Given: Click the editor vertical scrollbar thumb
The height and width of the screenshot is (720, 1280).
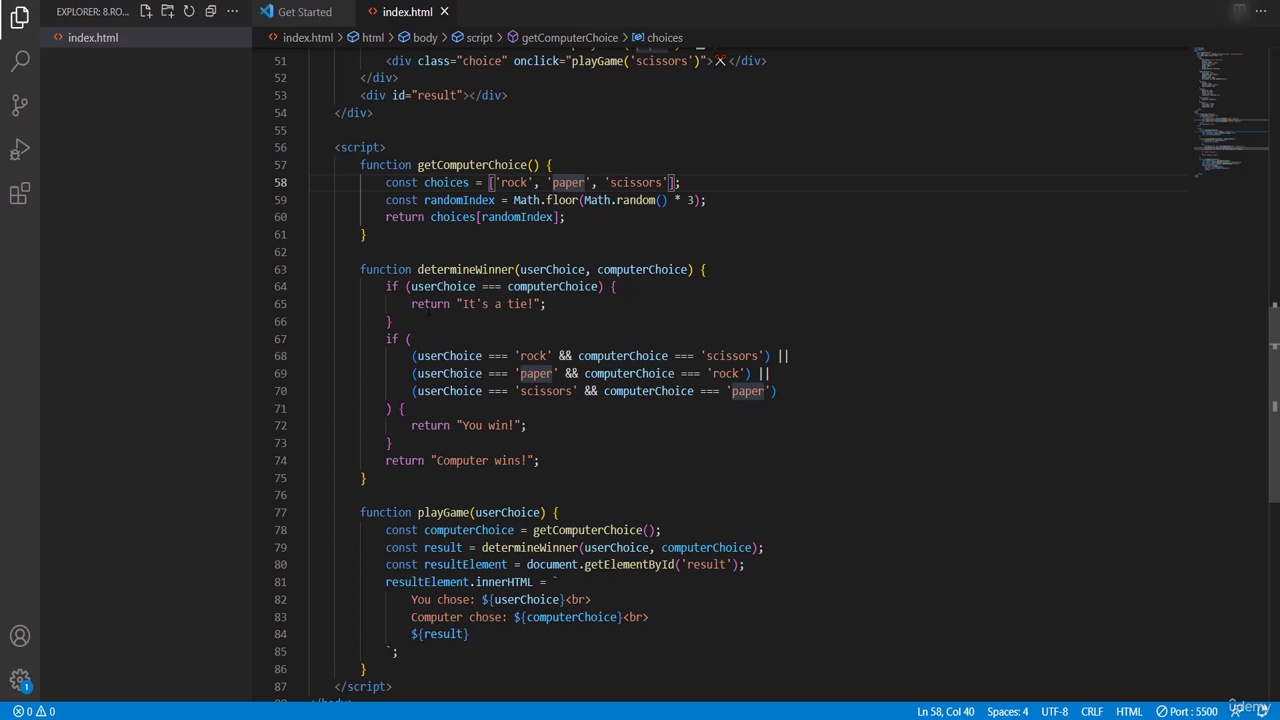Looking at the screenshot, I should (1274, 404).
